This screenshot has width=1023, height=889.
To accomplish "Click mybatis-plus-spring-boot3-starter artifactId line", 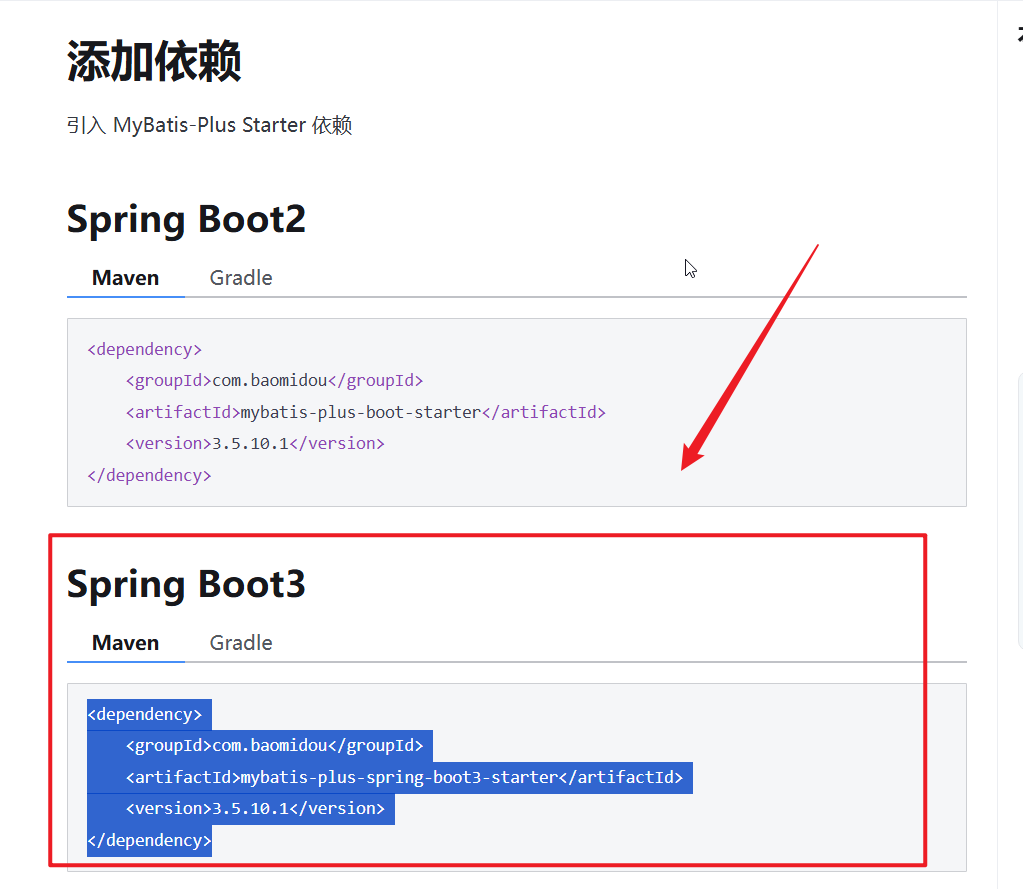I will 404,777.
